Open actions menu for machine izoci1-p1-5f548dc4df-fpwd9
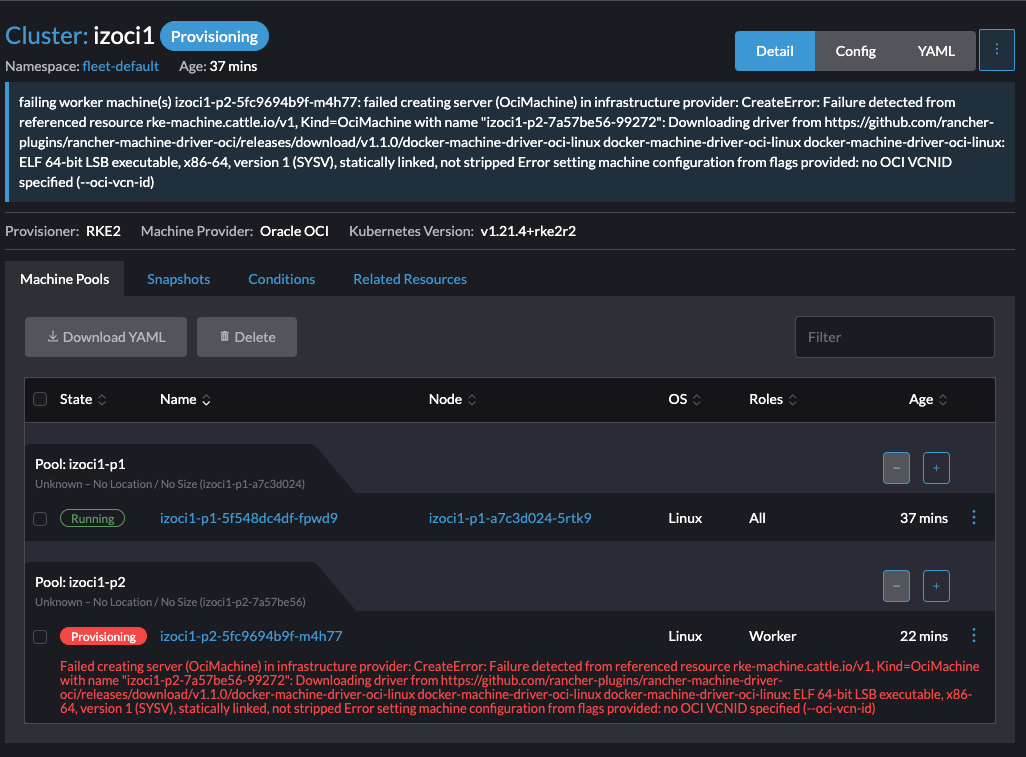 974,518
